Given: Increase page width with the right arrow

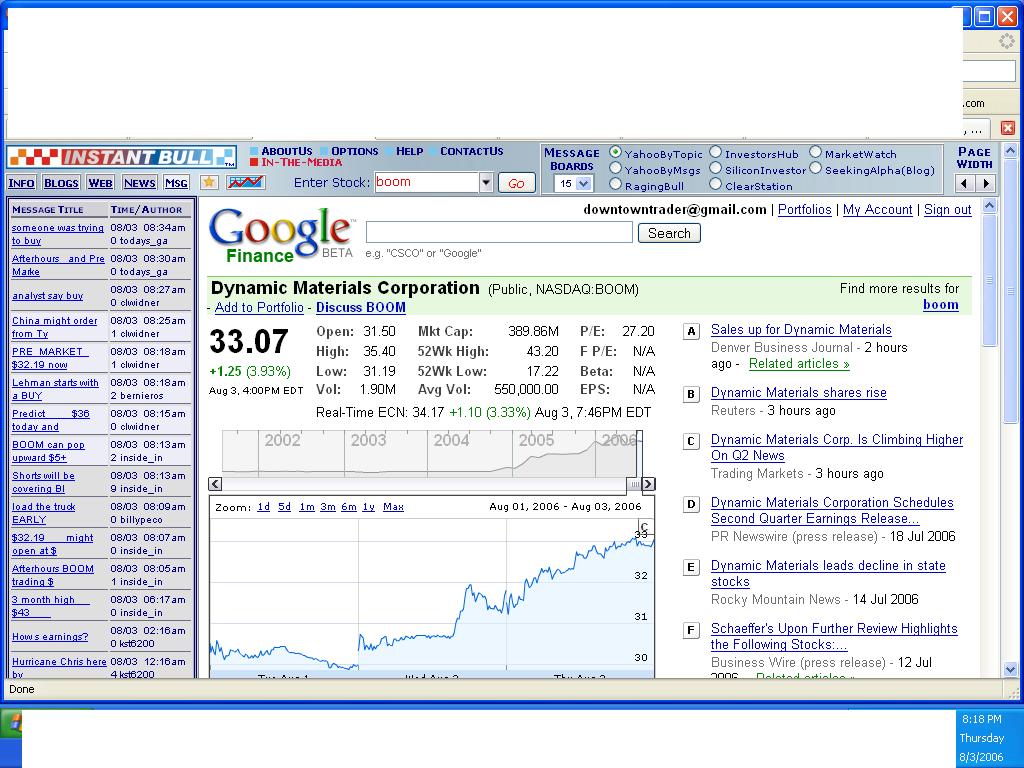Looking at the screenshot, I should click(985, 184).
